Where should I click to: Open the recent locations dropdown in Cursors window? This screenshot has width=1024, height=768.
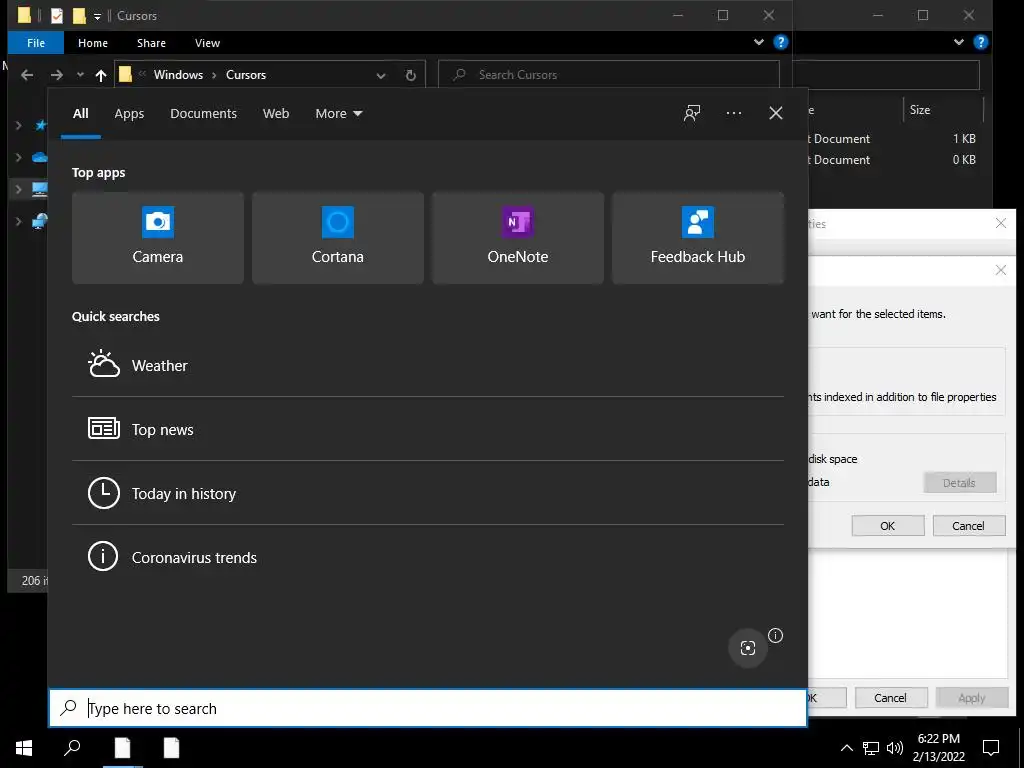(x=80, y=75)
